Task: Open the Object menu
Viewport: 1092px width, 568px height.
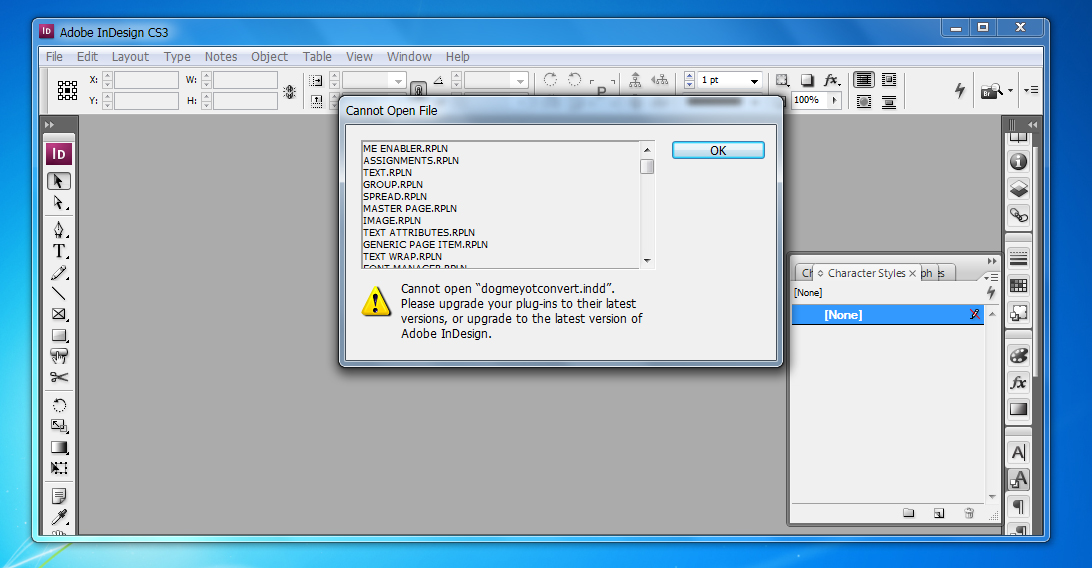Action: (x=270, y=56)
